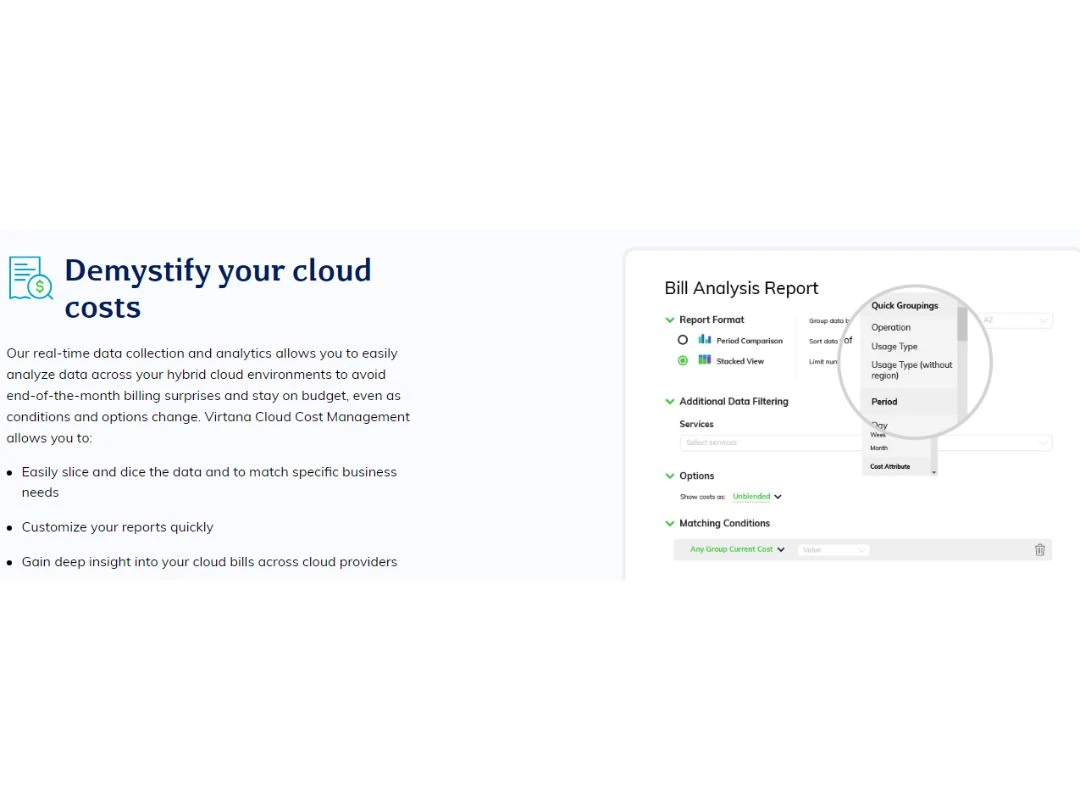Click the Stacked View chart icon

pyautogui.click(x=704, y=360)
